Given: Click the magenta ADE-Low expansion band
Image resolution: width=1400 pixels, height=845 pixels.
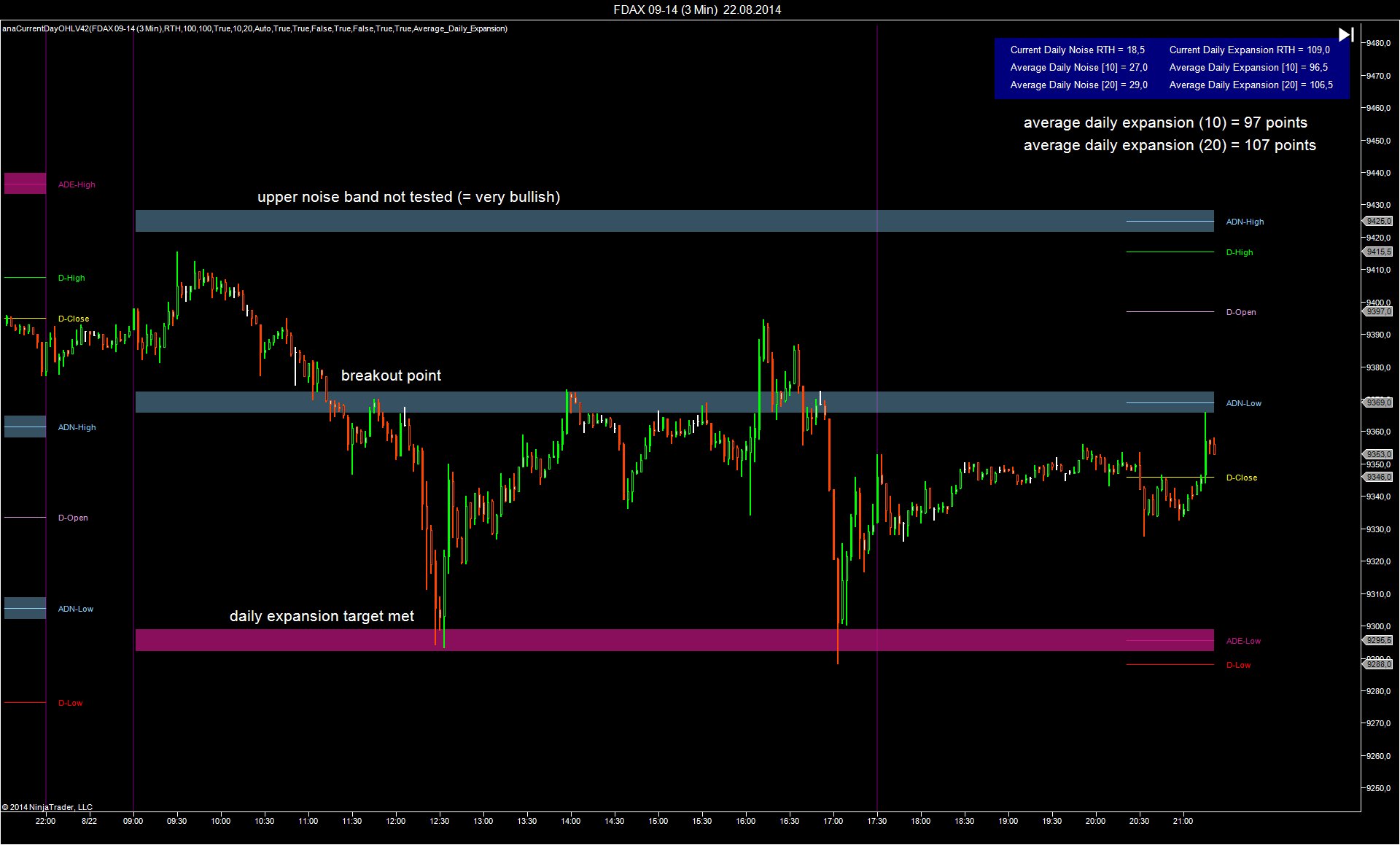Looking at the screenshot, I should (x=656, y=640).
